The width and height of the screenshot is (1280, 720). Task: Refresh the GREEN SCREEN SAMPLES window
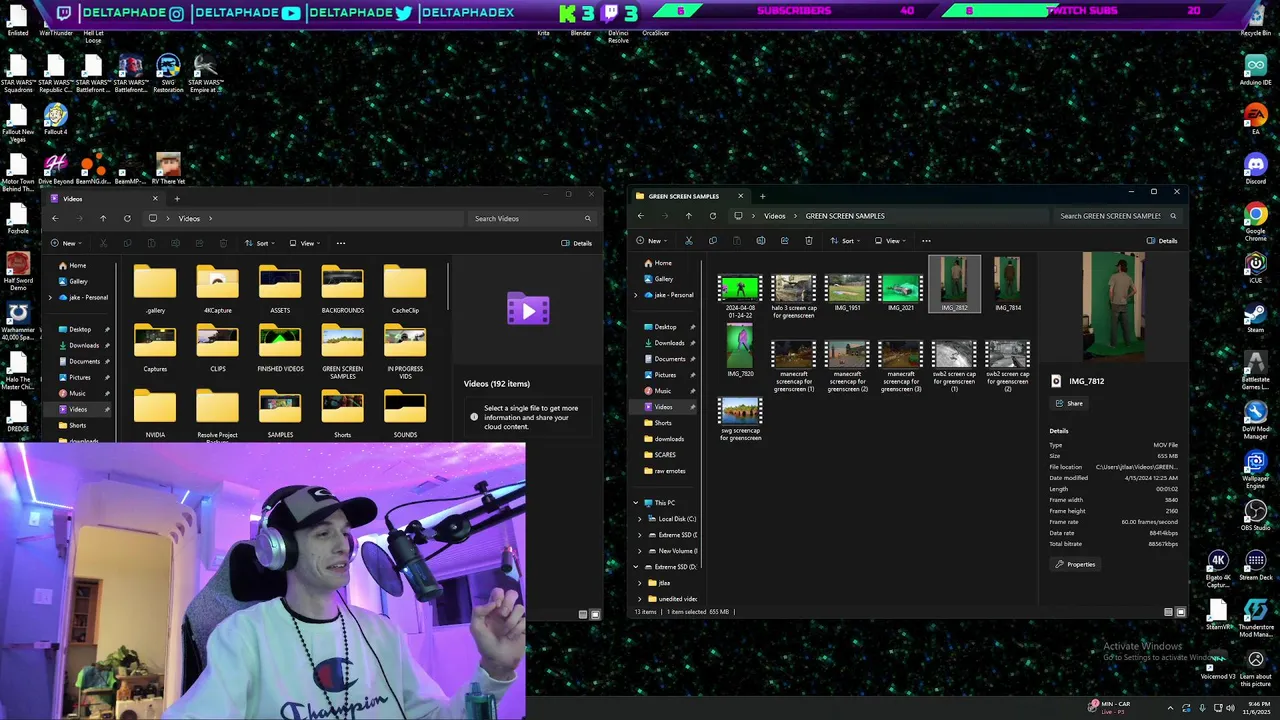[x=712, y=216]
